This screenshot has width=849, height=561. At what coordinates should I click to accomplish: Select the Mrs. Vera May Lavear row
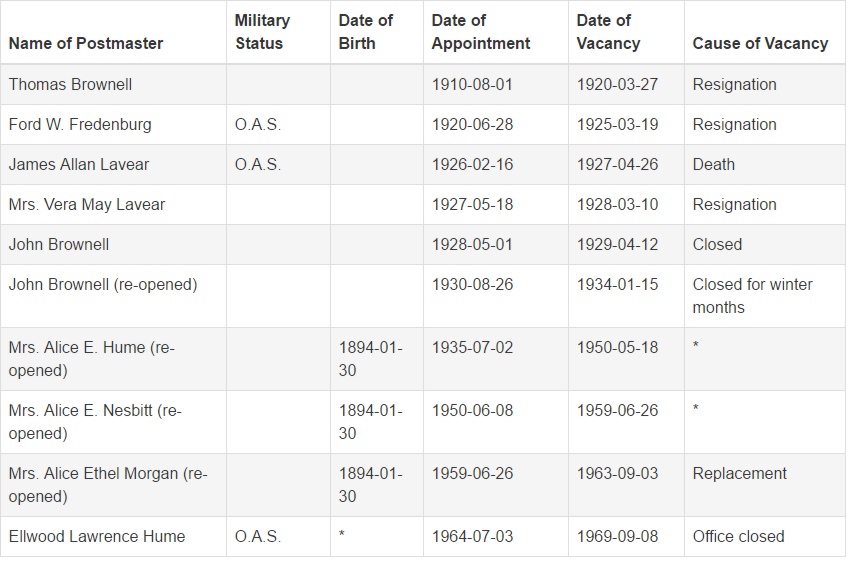(x=423, y=205)
